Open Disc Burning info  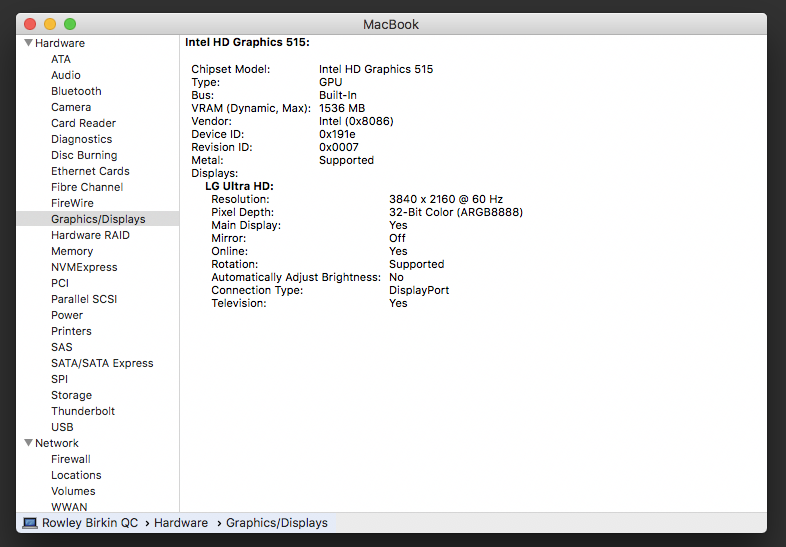(84, 155)
